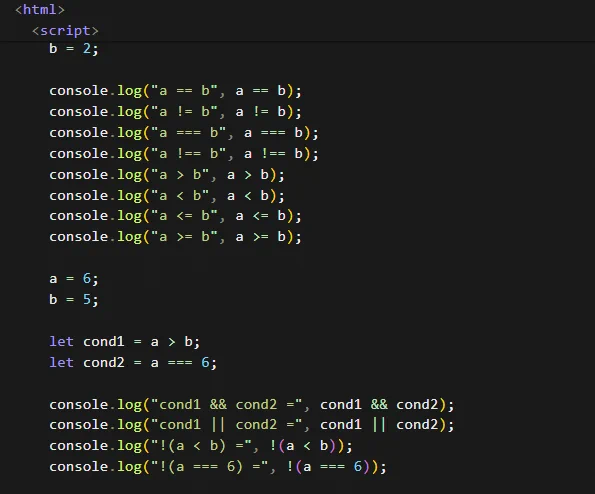Click the console.log line with "a === b"
Image resolution: width=595 pixels, height=494 pixels.
click(x=184, y=132)
